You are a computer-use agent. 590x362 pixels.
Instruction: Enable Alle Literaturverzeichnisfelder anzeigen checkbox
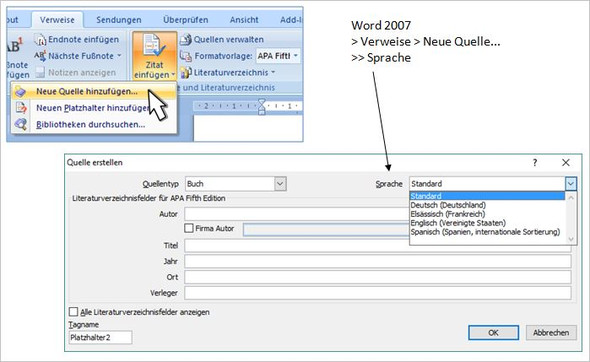(73, 312)
